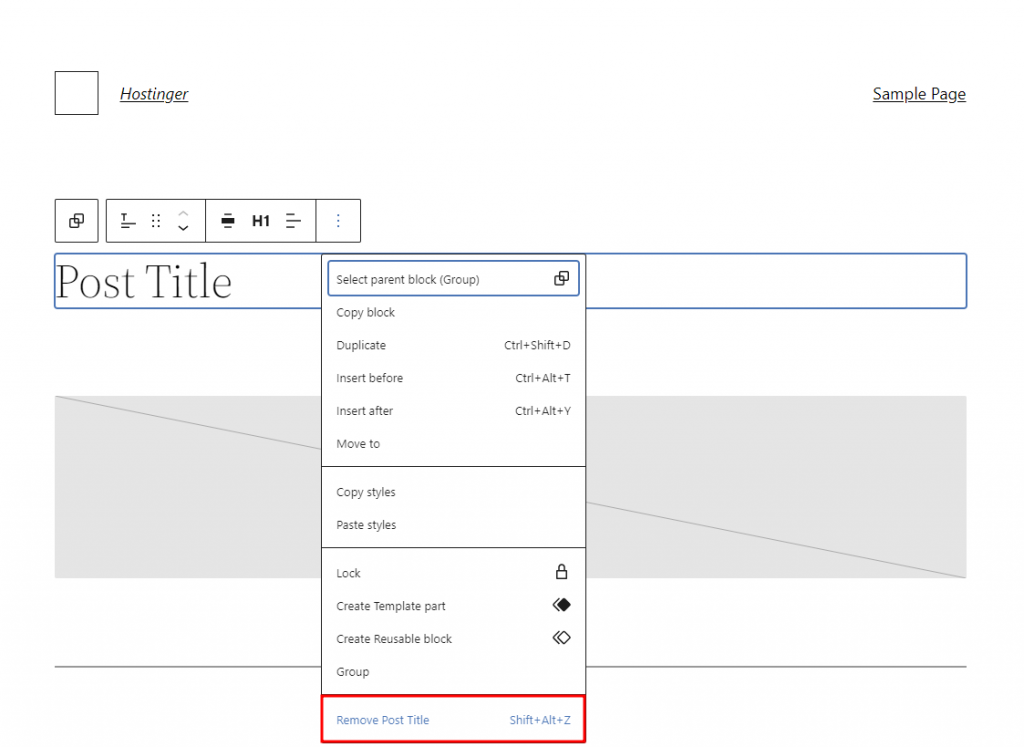Open the Hostinger site link
Viewport: 1024px width, 747px height.
pyautogui.click(x=154, y=93)
